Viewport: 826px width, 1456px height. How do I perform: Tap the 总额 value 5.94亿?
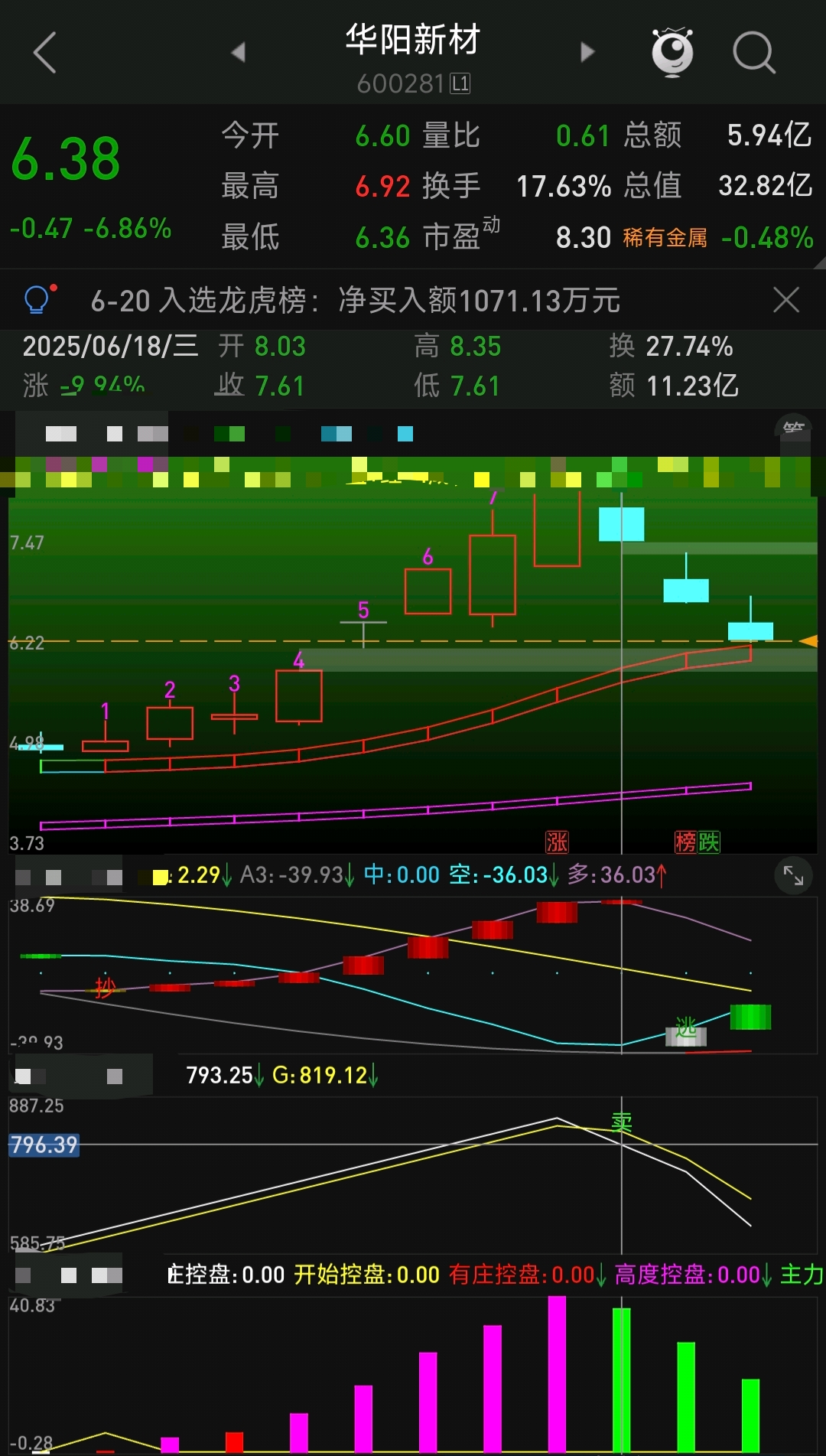769,135
